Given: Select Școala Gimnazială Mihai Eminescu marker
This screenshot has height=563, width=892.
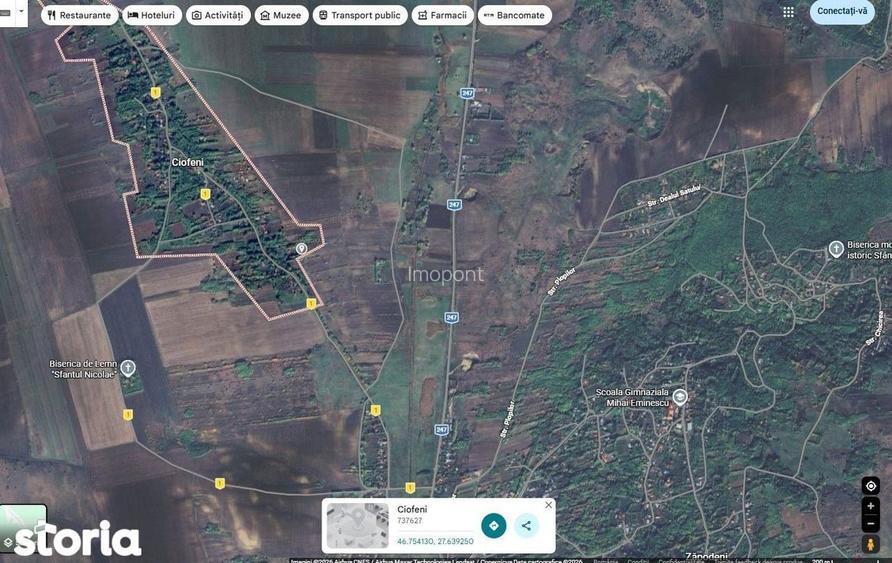Looking at the screenshot, I should click(679, 396).
